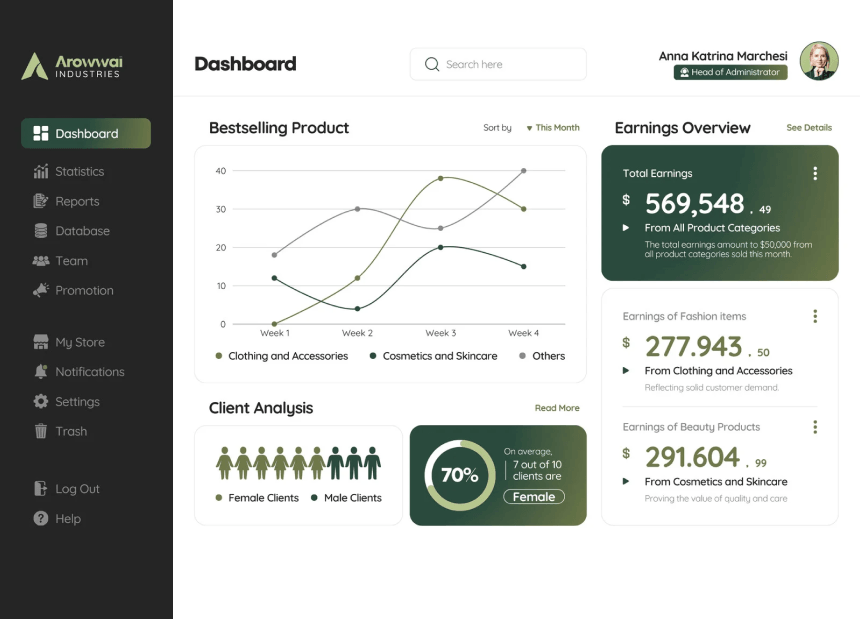Click See Details in Earnings Overview
This screenshot has width=860, height=619.
pyautogui.click(x=808, y=128)
